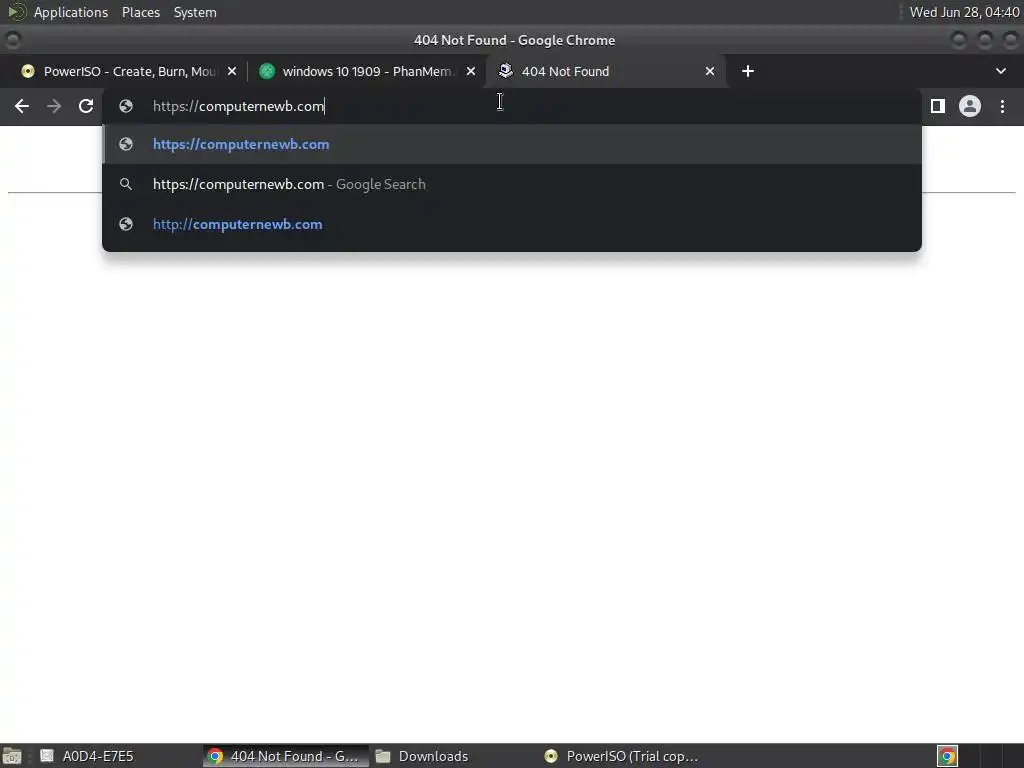
Task: Switch to PowerISO (Trial copy) taskbar window
Action: [x=622, y=756]
